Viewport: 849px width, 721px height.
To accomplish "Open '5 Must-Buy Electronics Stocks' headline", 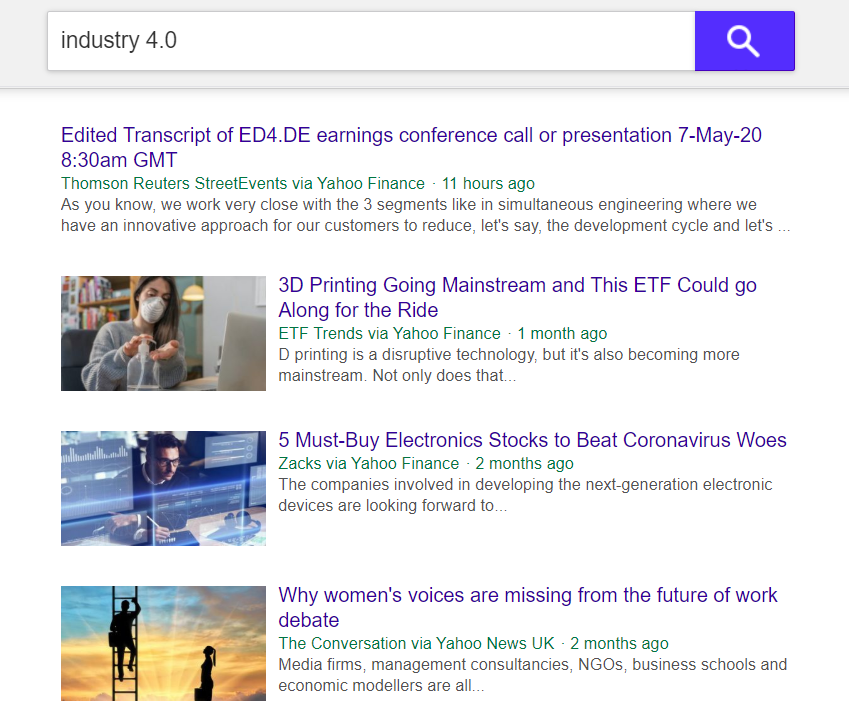I will tap(532, 440).
